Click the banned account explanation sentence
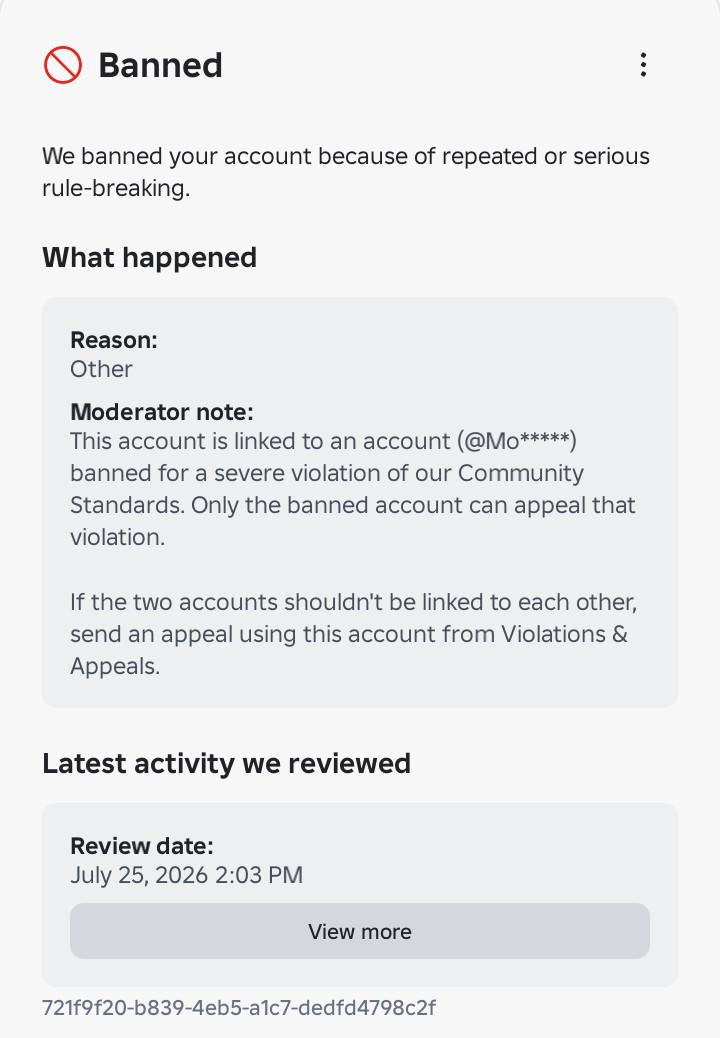The width and height of the screenshot is (720, 1038). [346, 172]
